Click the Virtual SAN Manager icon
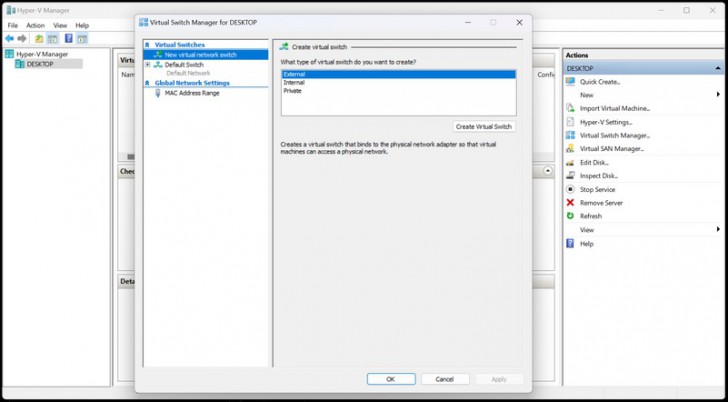The height and width of the screenshot is (402, 728). click(x=570, y=149)
